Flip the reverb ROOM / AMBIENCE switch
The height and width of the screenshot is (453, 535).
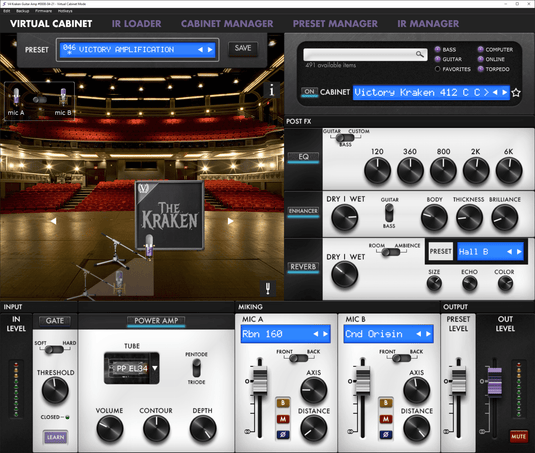391,252
